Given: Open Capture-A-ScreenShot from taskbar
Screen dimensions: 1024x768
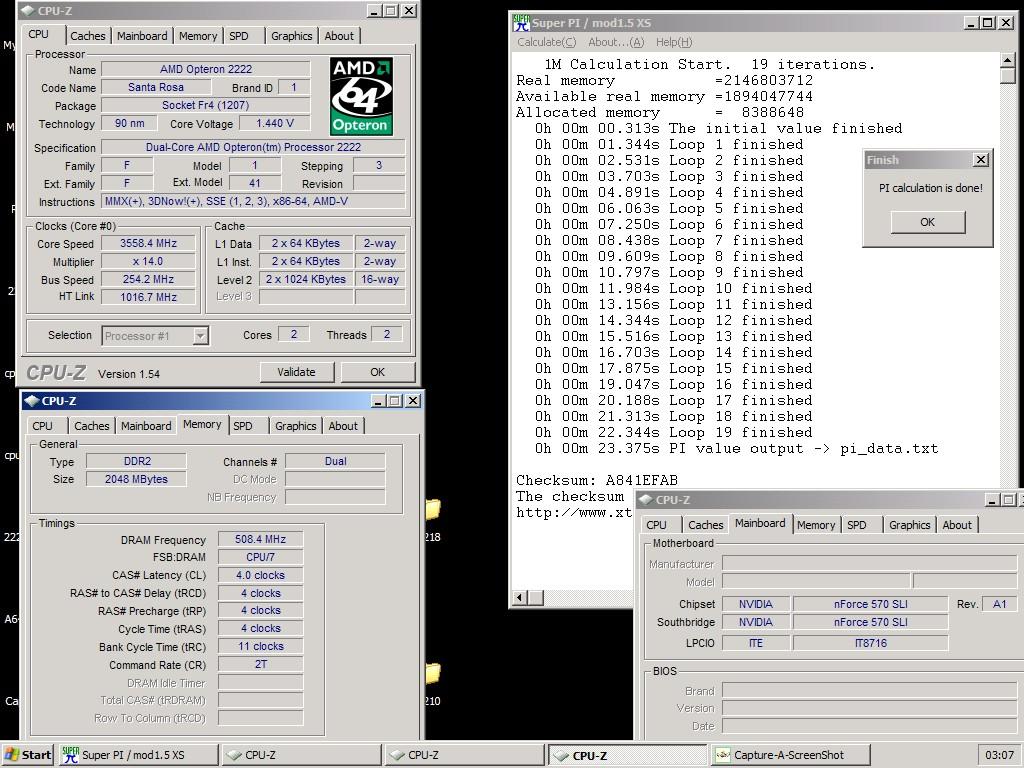Looking at the screenshot, I should click(791, 755).
